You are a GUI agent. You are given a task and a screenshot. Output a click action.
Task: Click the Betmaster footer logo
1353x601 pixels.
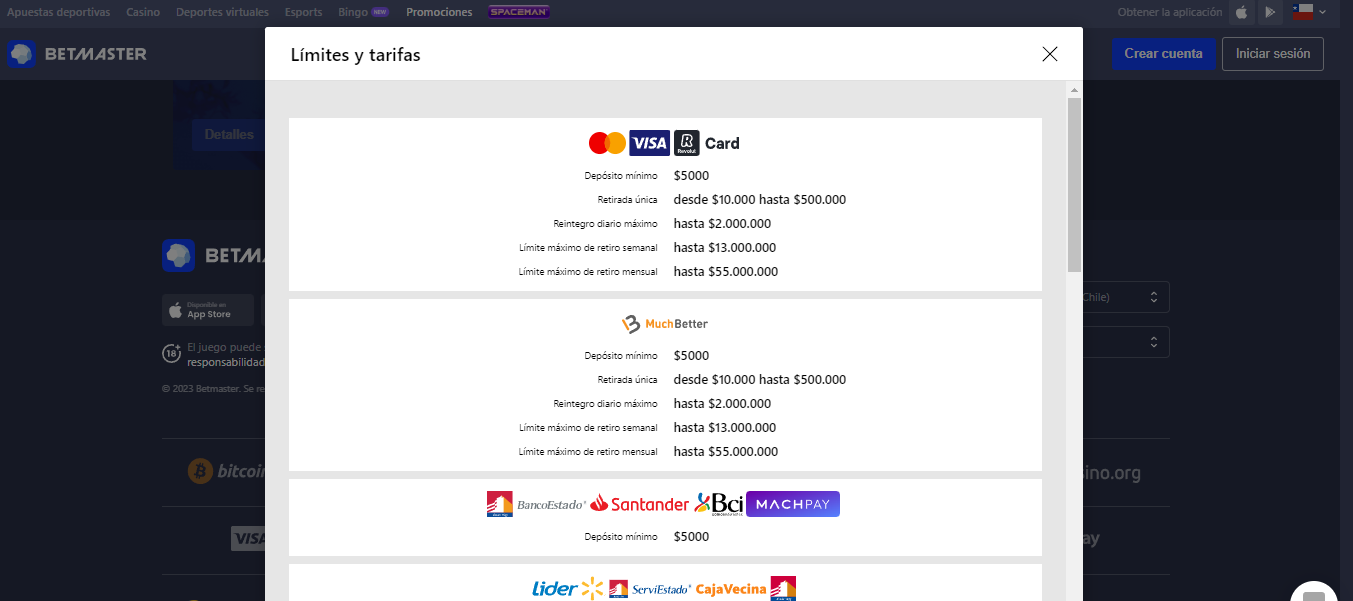coord(213,256)
